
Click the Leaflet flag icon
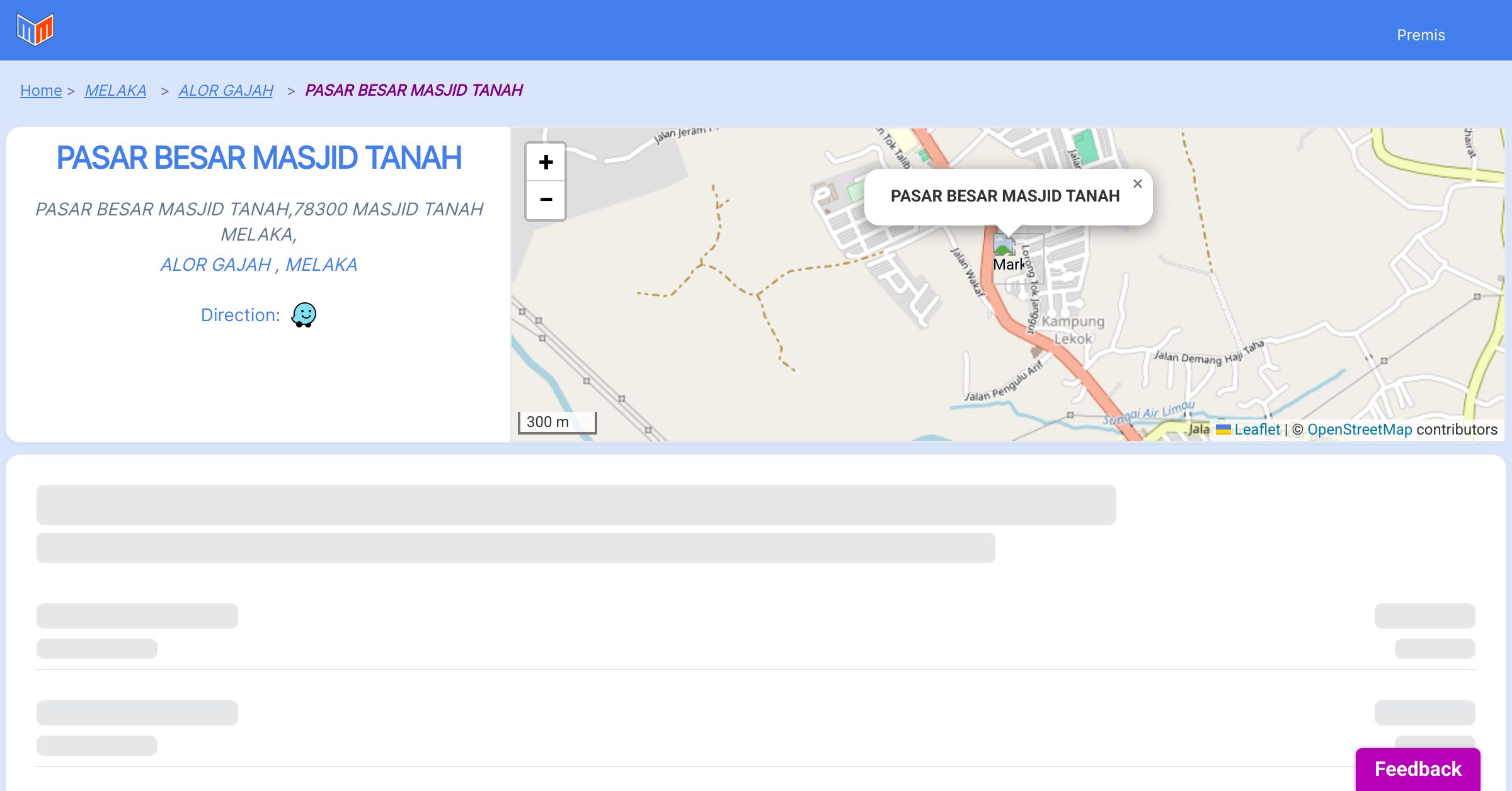(x=1223, y=430)
